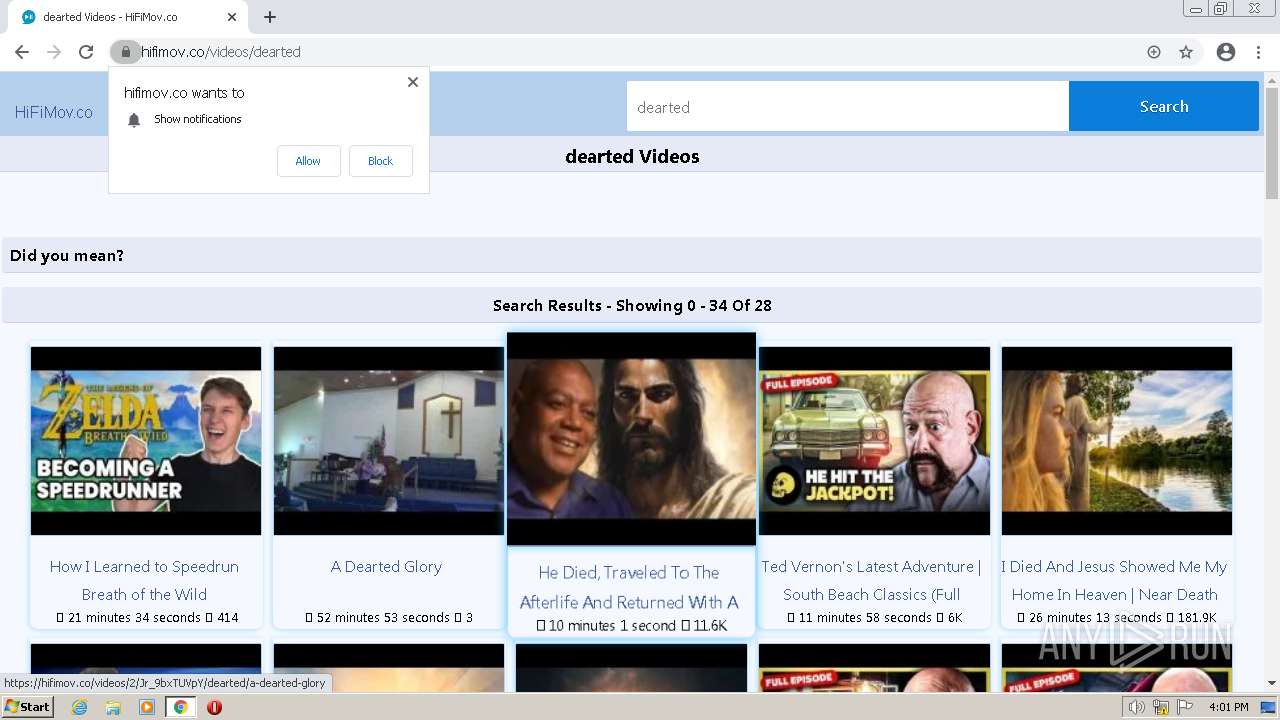1280x720 pixels.
Task: Click the install plus icon in address bar
Action: 1154,52
